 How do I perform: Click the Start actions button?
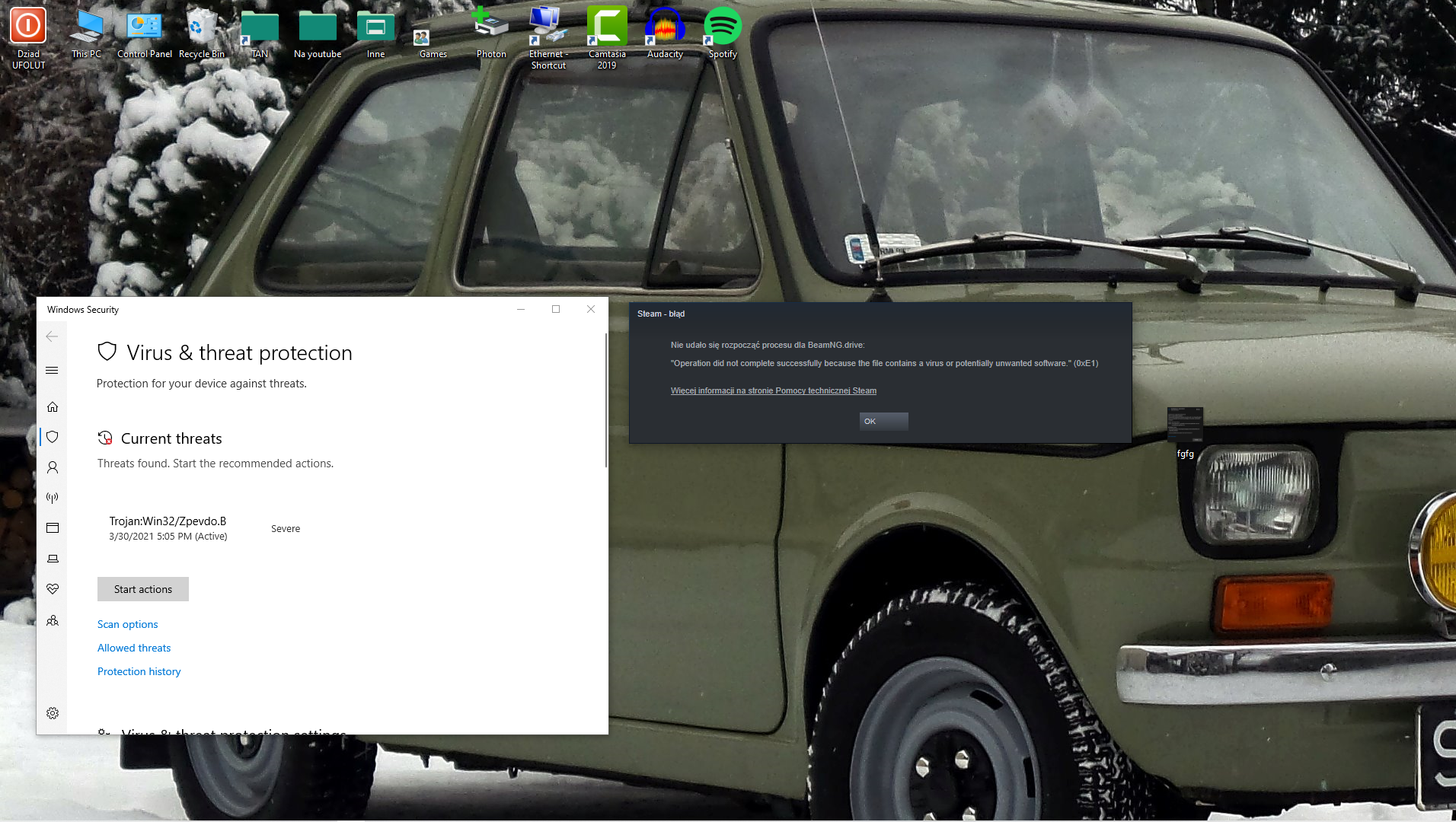[x=143, y=589]
